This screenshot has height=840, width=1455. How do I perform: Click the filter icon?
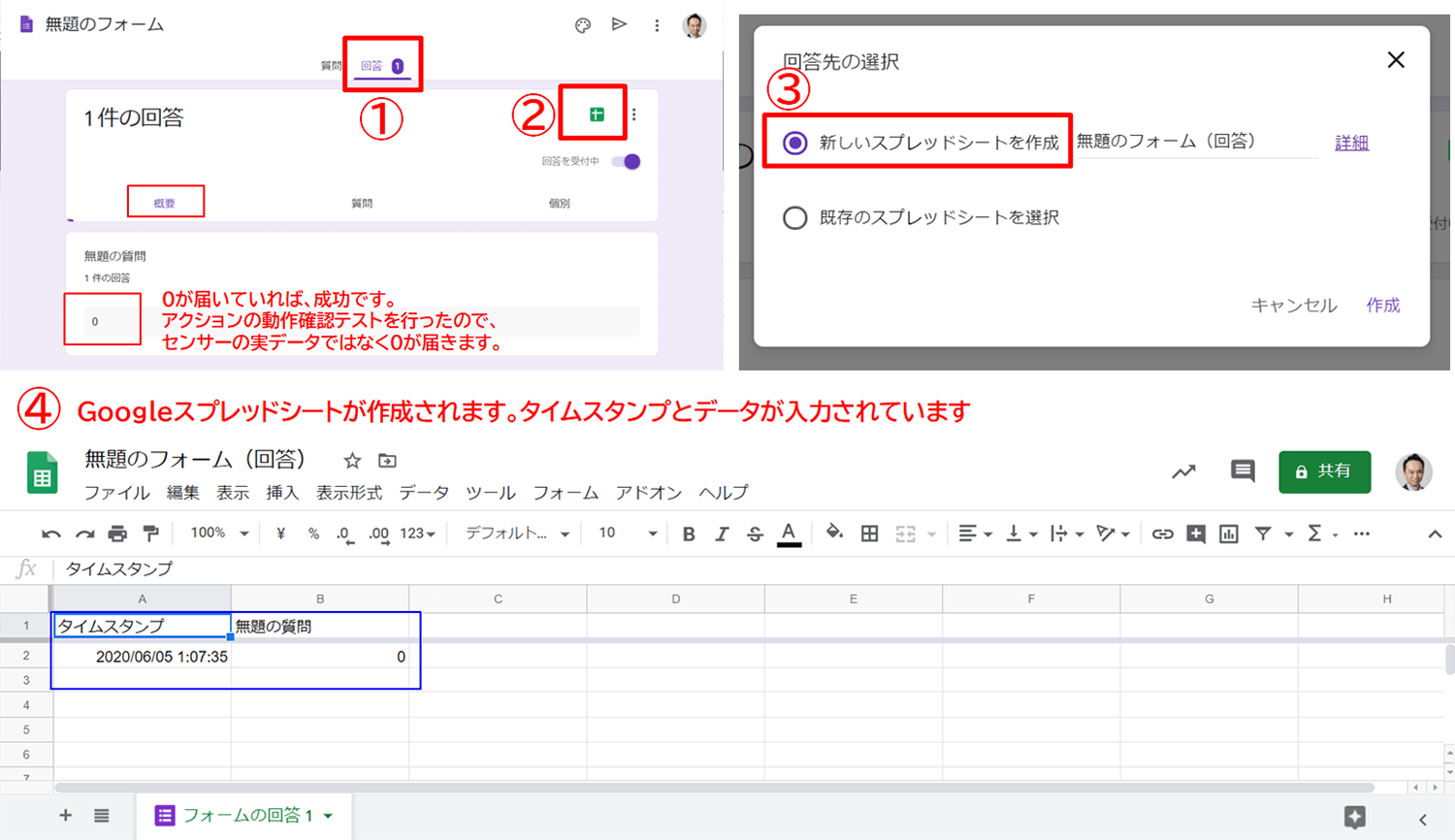[1263, 533]
